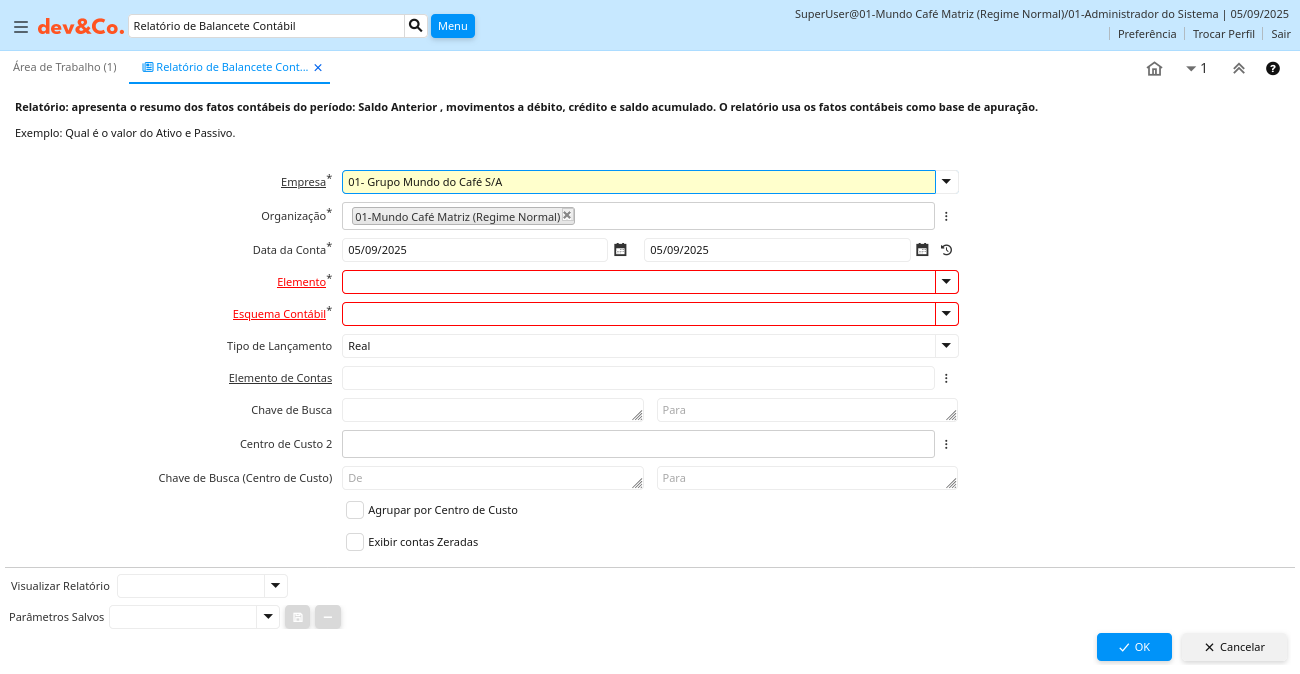Click the Centro de Custo 2 field

[x=638, y=444]
